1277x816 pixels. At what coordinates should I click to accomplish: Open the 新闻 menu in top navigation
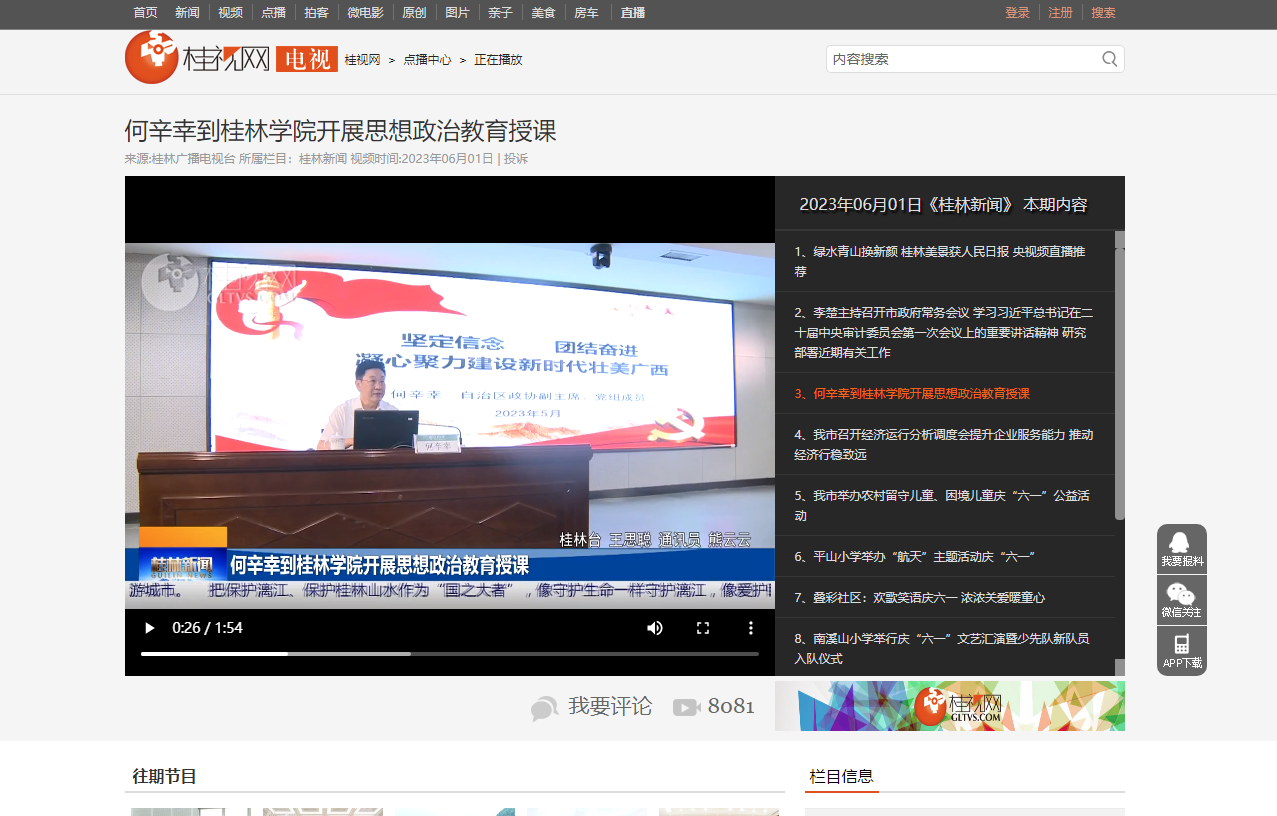tap(187, 13)
